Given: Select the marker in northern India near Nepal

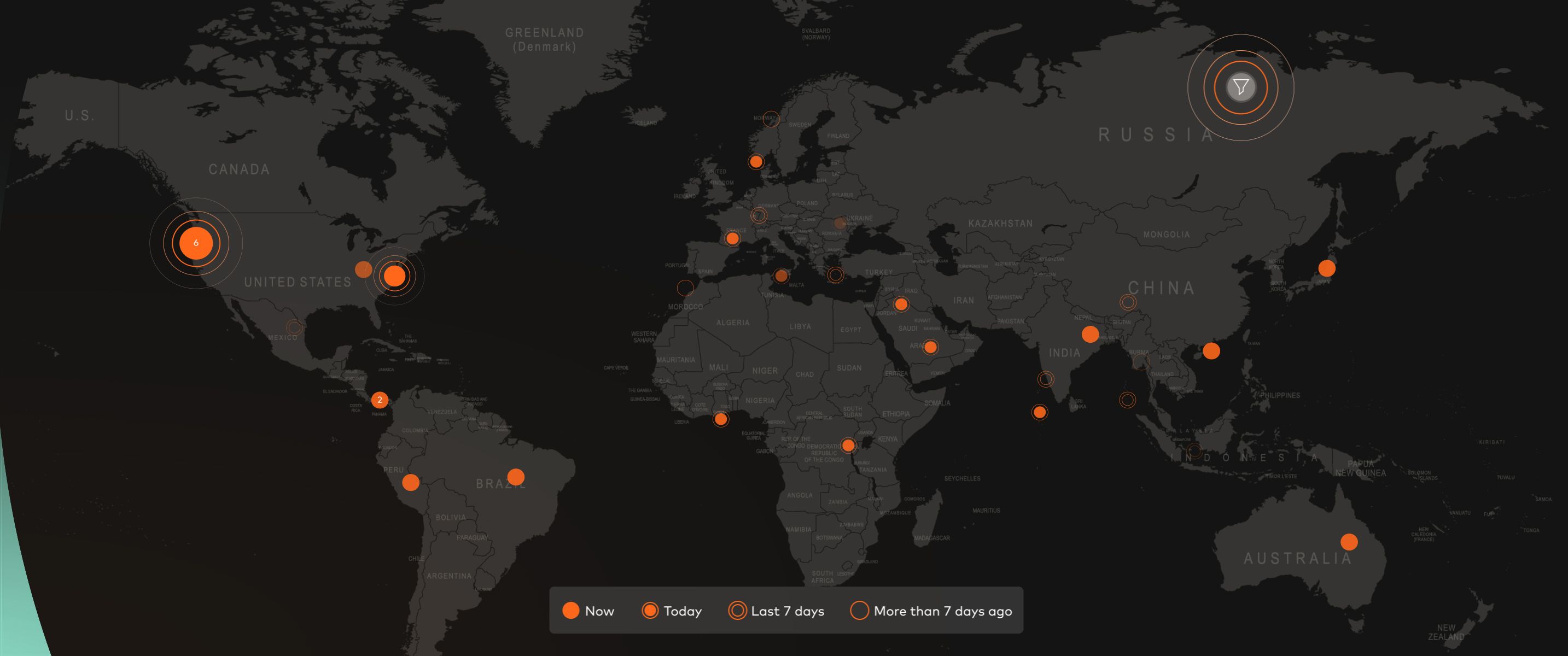Looking at the screenshot, I should pos(1090,333).
